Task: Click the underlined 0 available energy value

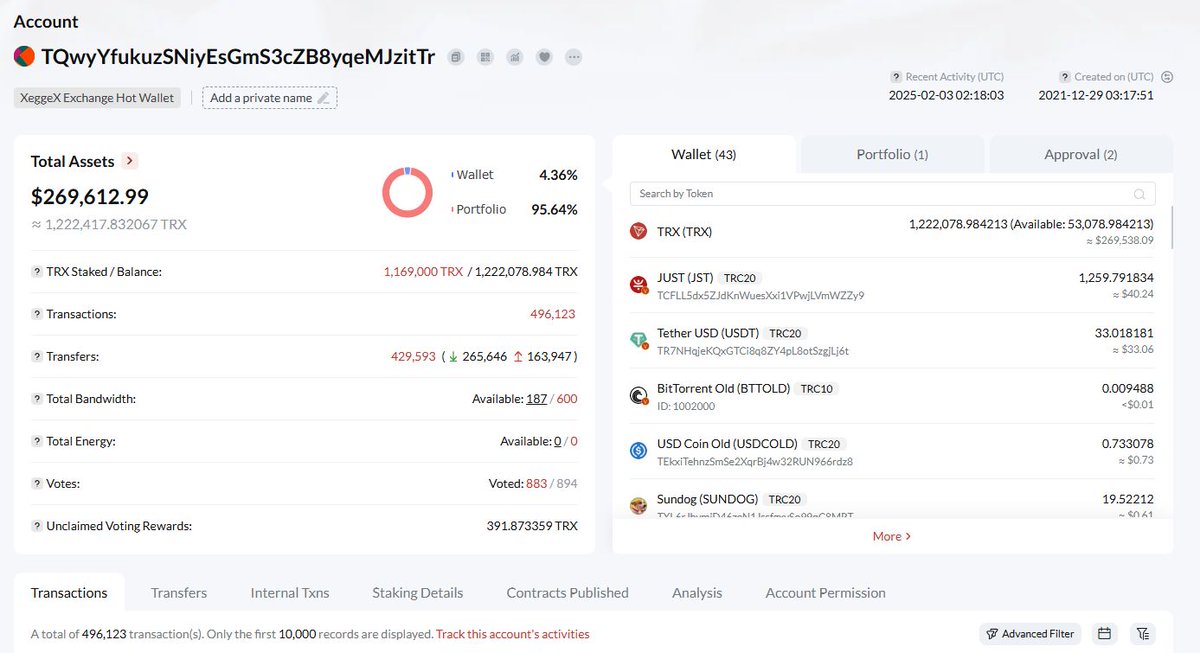Action: click(x=558, y=441)
